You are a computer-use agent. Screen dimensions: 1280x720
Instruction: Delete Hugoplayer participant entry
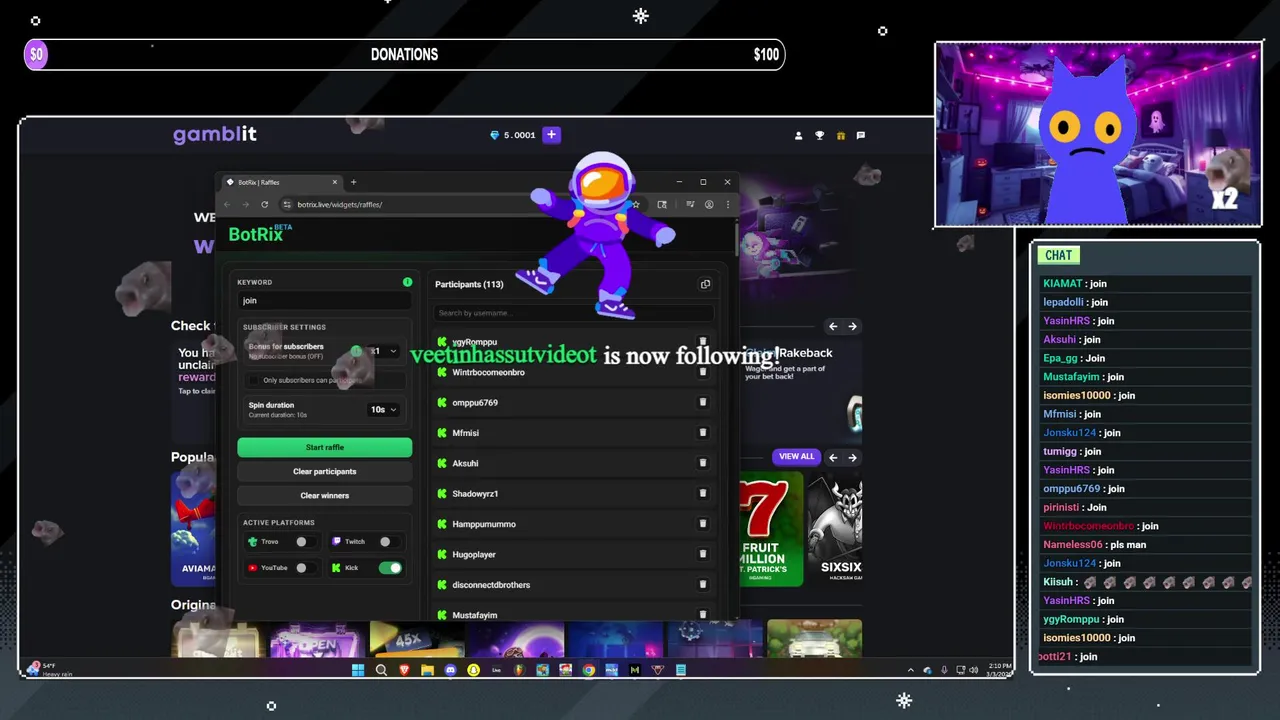click(703, 554)
